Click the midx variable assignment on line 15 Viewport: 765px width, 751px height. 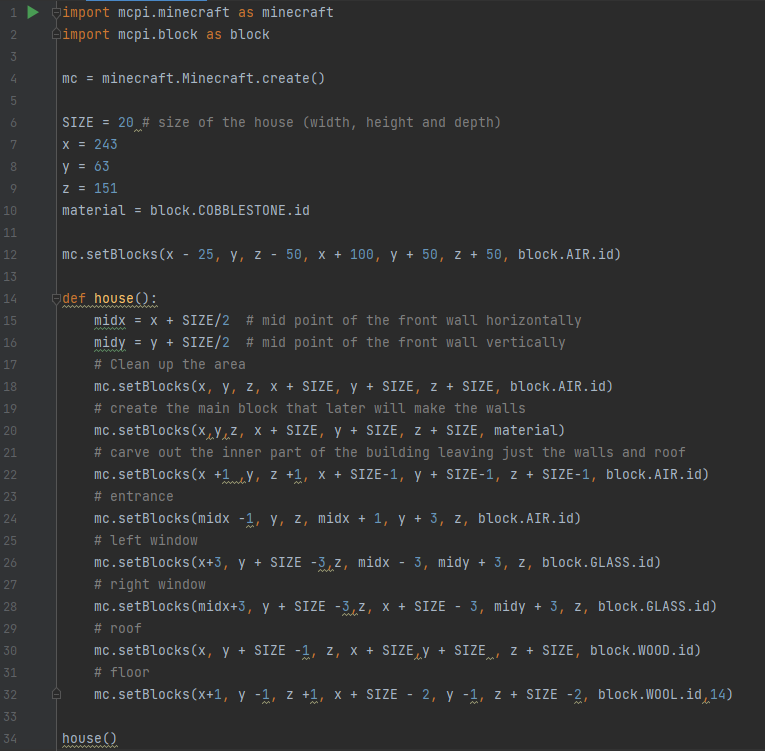[x=109, y=320]
